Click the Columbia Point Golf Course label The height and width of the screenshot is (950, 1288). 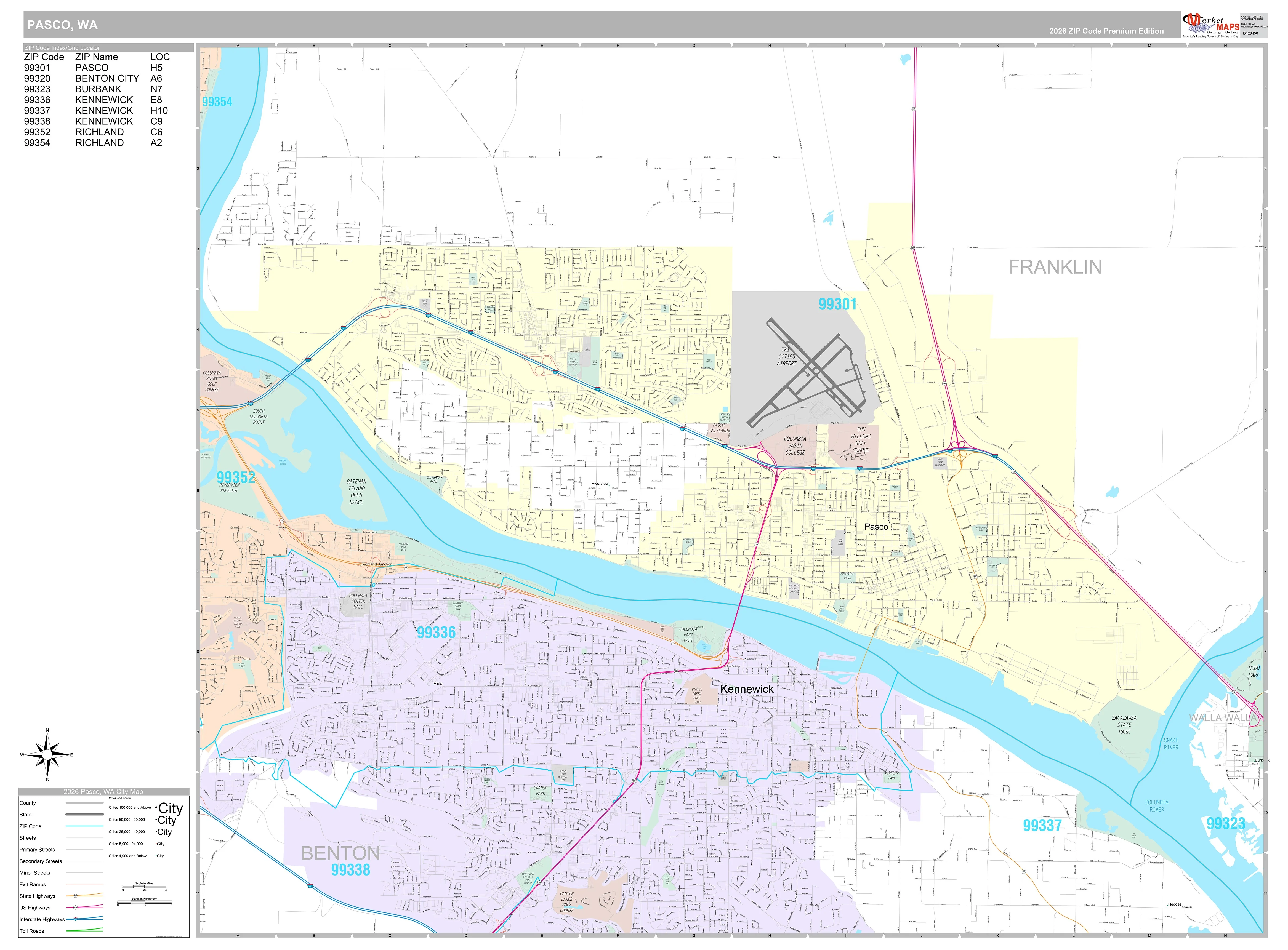(212, 382)
